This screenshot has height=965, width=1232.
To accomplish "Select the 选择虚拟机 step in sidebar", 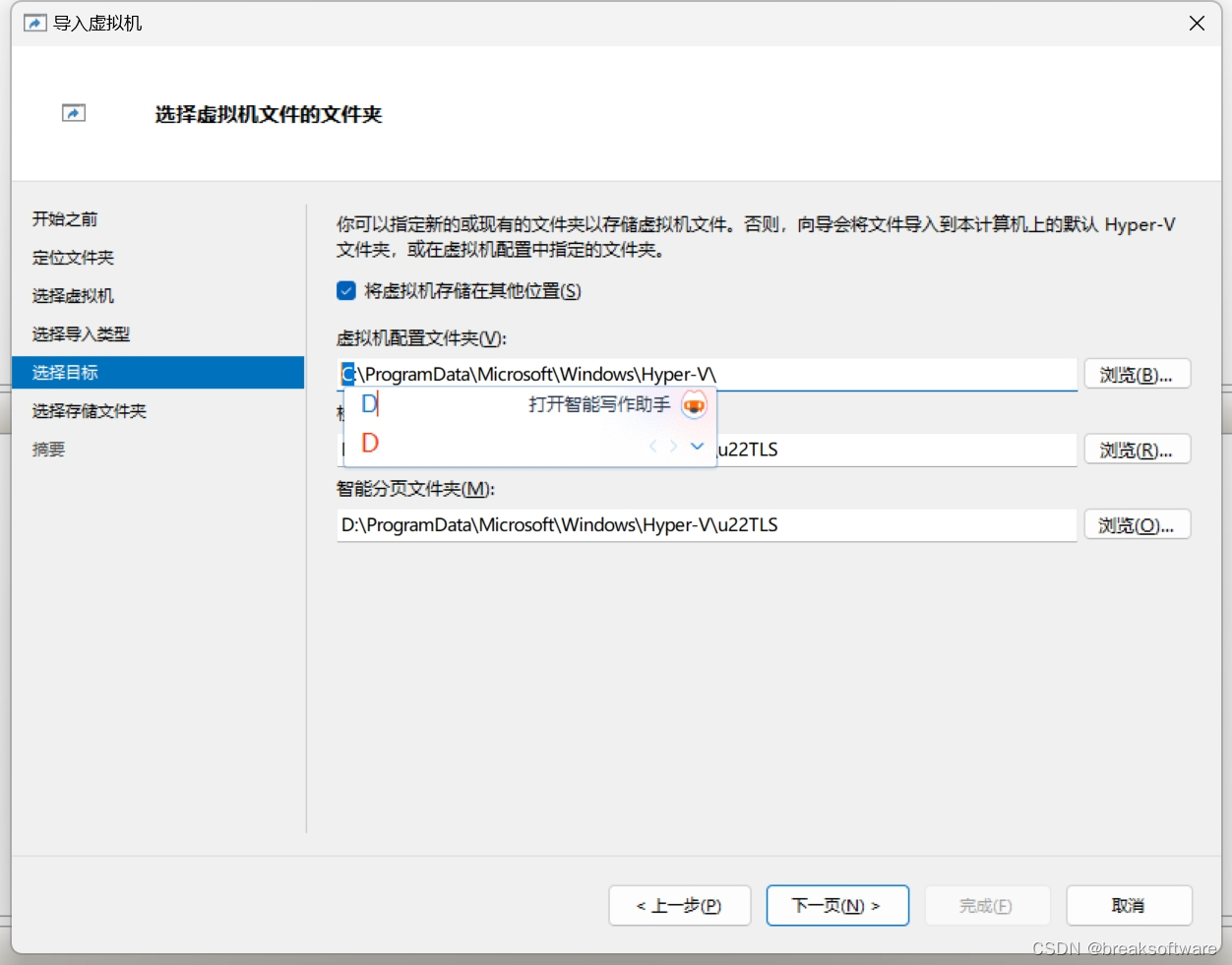I will pos(73,296).
